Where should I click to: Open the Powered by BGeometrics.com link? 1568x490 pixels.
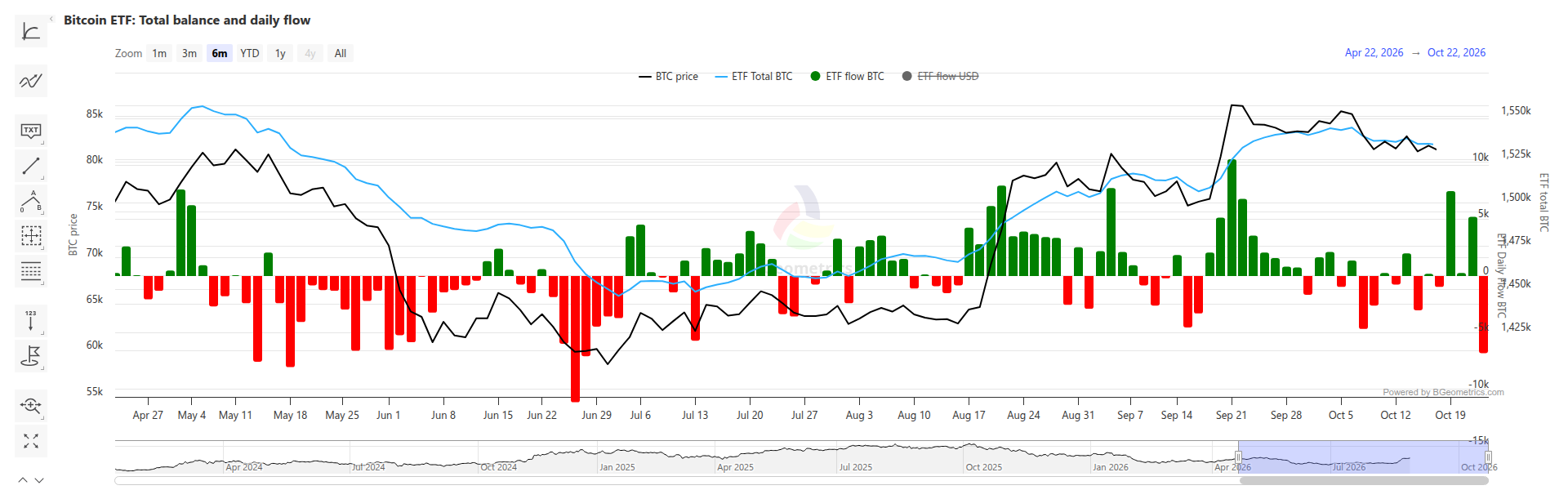click(1443, 392)
